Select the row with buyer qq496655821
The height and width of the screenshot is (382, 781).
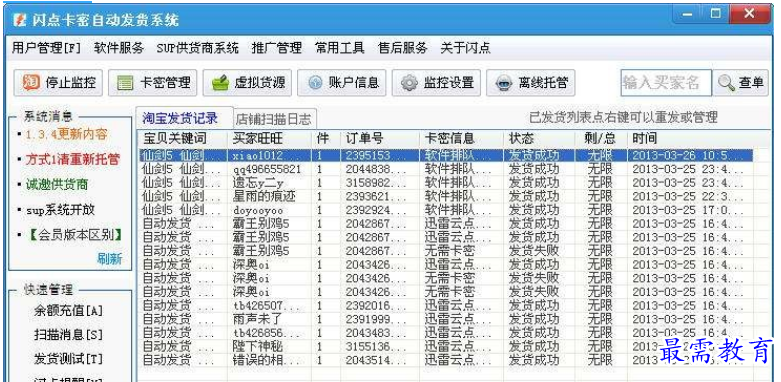445,169
